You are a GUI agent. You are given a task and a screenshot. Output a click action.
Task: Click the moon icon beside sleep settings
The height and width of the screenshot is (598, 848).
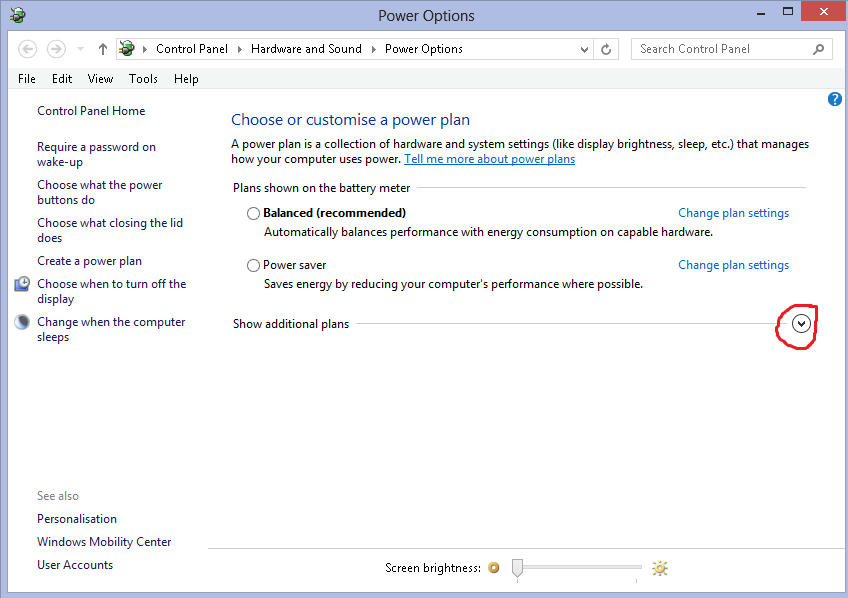pos(22,322)
